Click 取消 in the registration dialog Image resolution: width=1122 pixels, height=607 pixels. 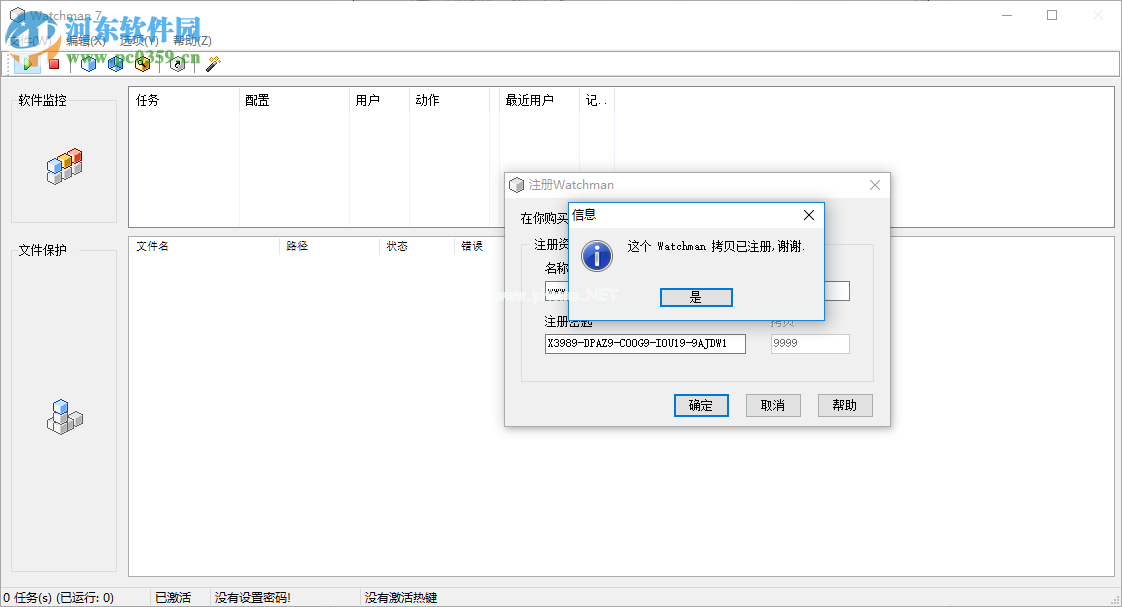(x=772, y=405)
